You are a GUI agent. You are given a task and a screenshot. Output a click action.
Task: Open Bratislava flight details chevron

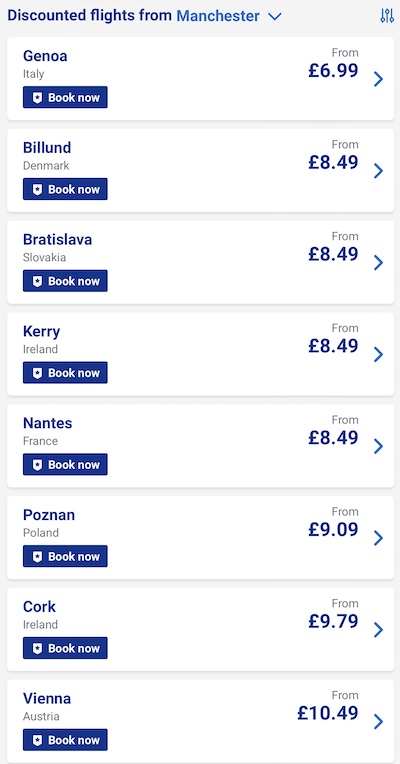[379, 263]
